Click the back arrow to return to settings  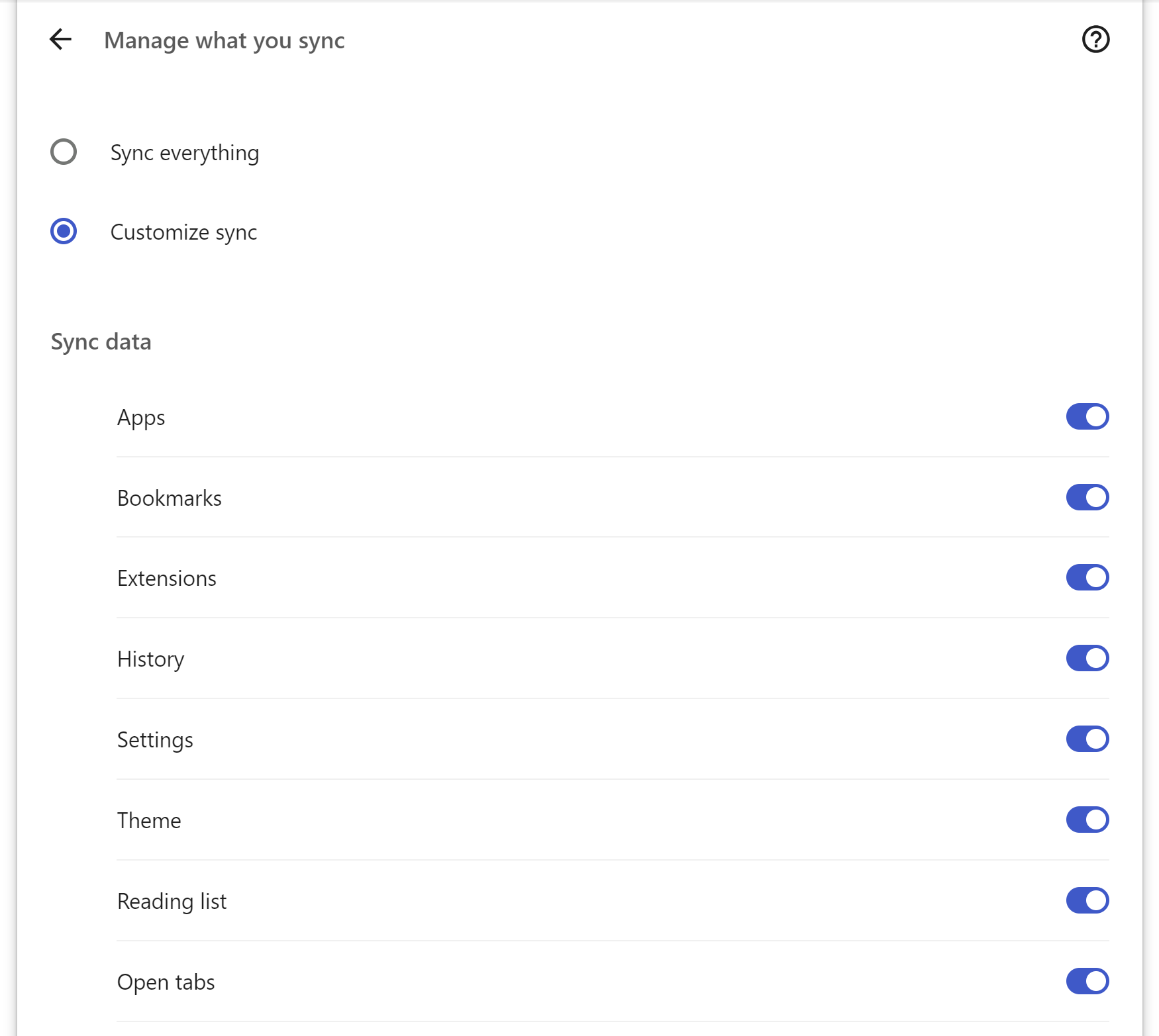pyautogui.click(x=62, y=40)
